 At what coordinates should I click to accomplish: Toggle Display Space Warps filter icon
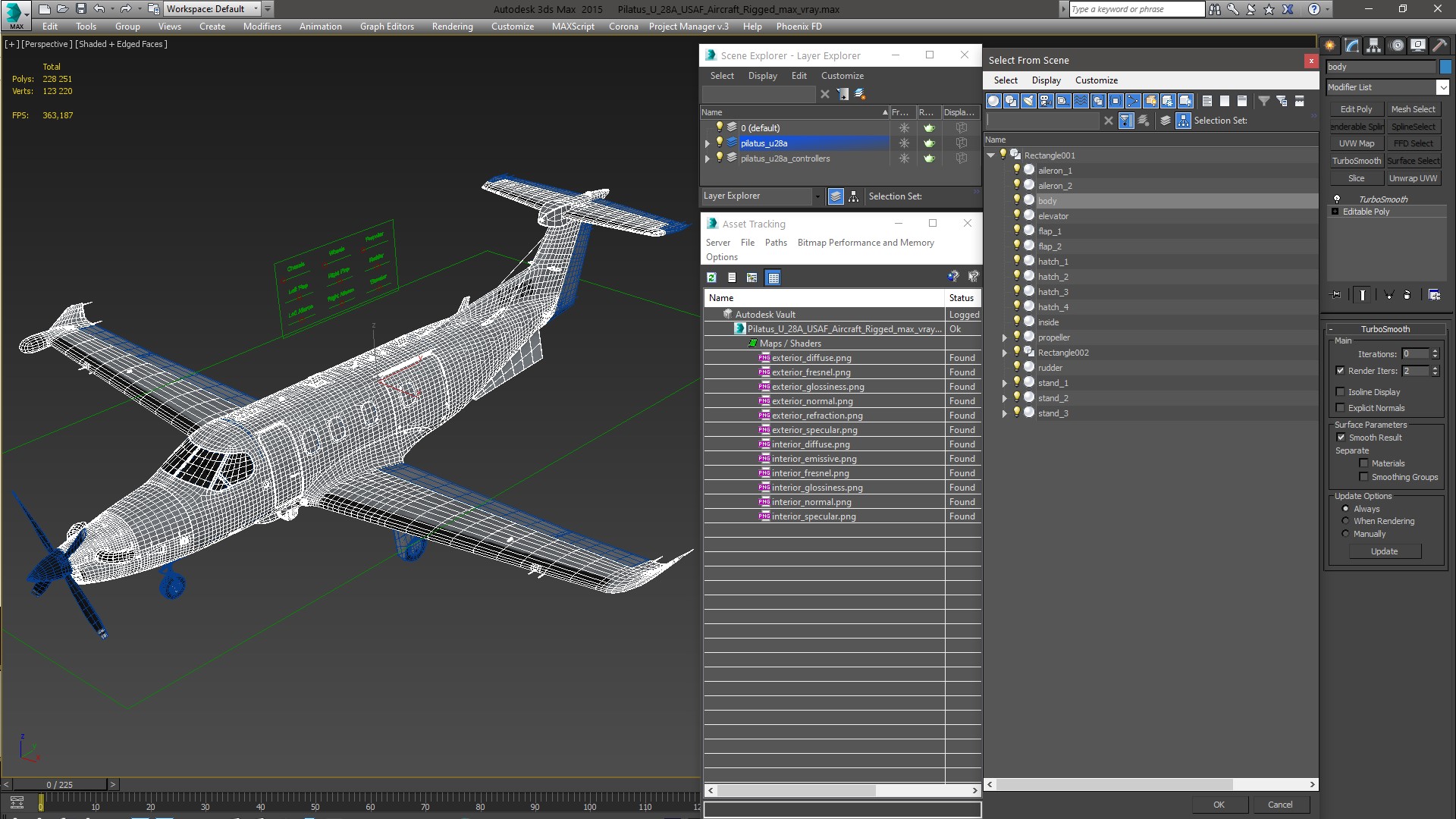tap(1081, 101)
